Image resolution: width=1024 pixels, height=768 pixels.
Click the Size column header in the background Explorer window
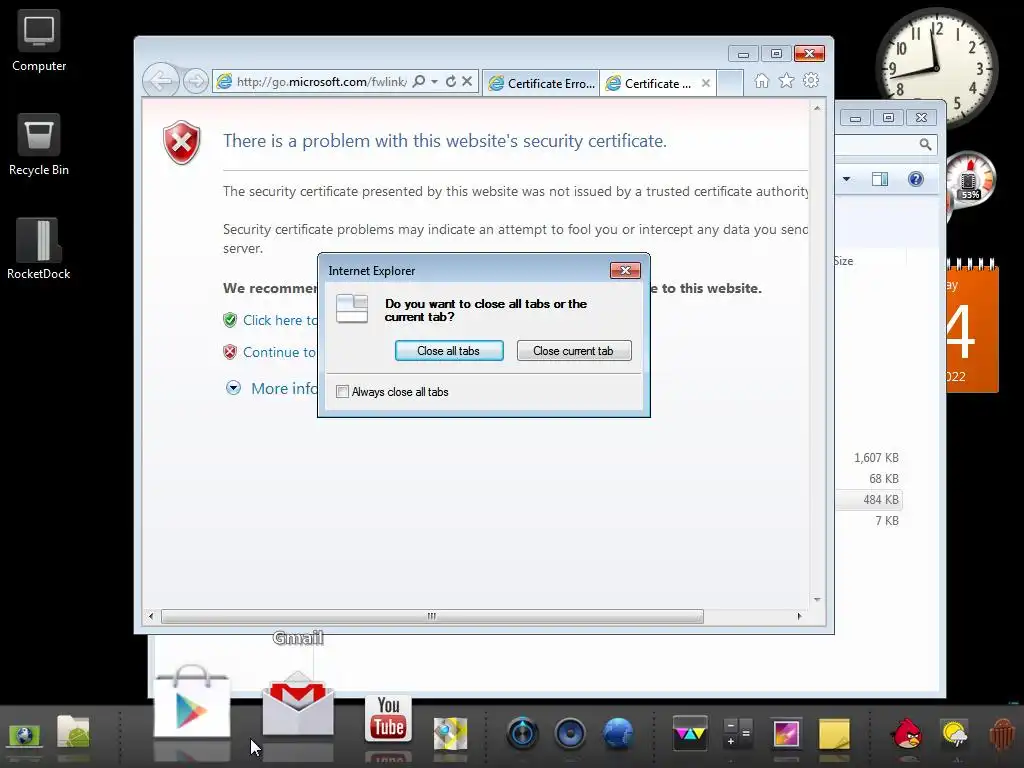tap(843, 261)
